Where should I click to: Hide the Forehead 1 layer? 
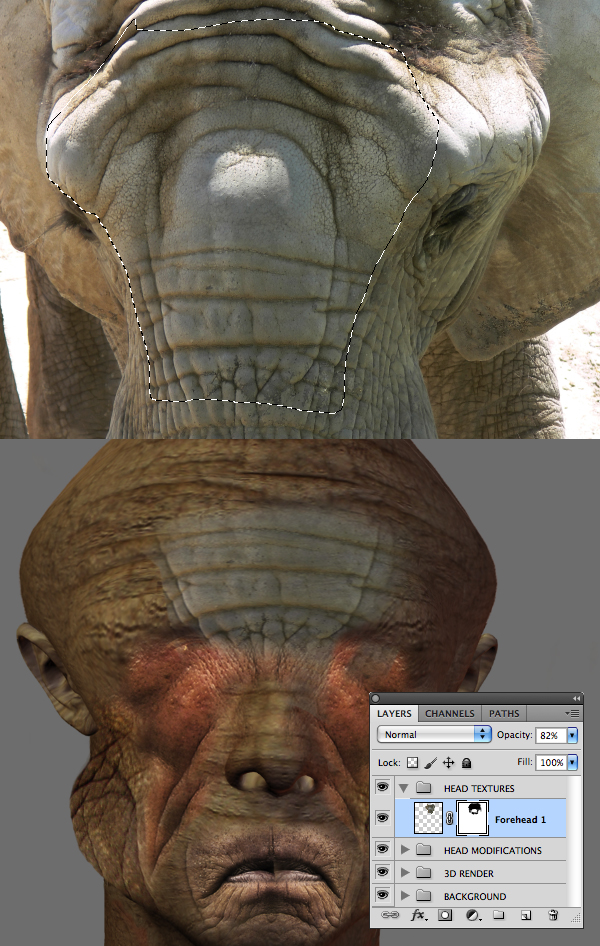click(382, 818)
